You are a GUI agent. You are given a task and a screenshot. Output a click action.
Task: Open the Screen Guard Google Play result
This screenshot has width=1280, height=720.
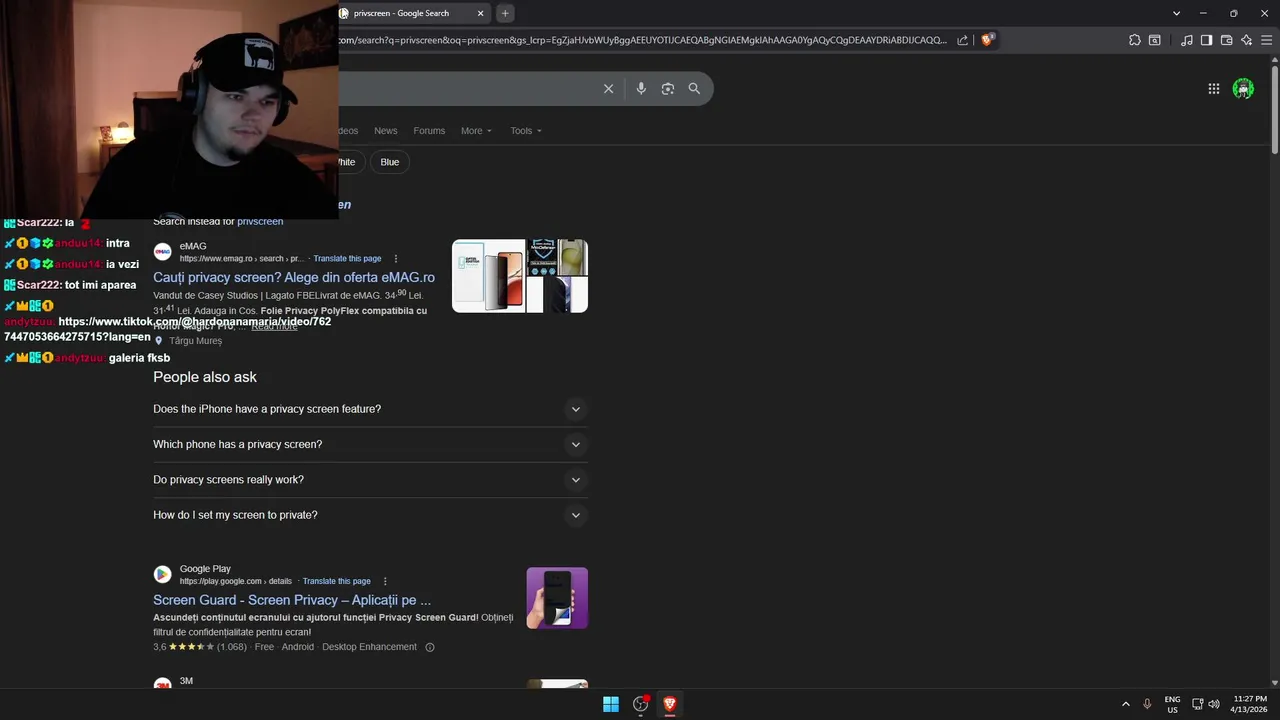(292, 600)
